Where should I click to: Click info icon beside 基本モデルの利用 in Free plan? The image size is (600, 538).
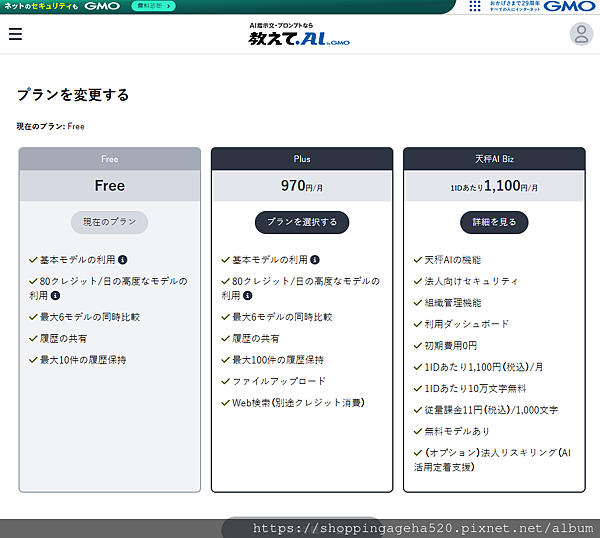coord(122,260)
